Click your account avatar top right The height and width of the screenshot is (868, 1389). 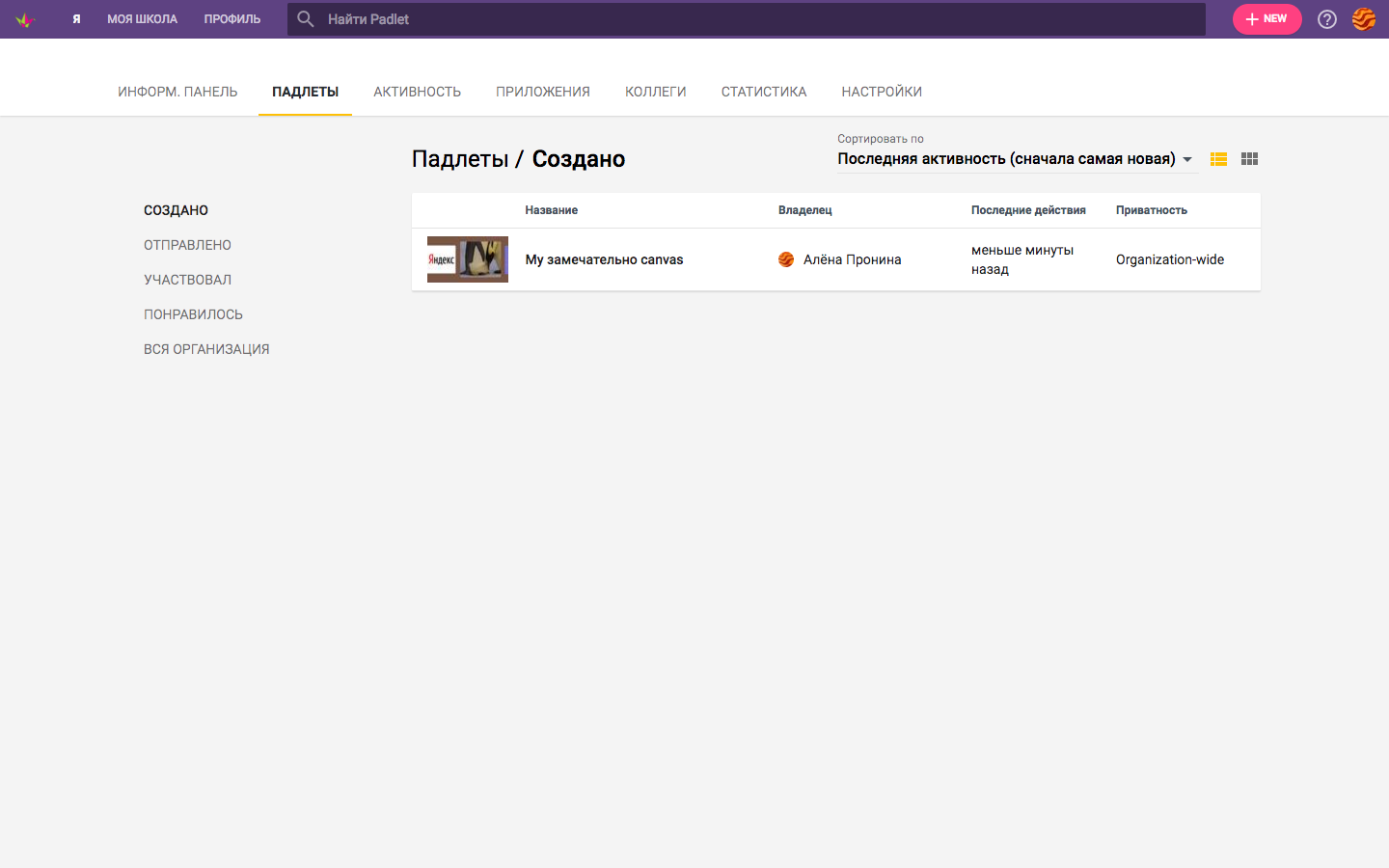pyautogui.click(x=1364, y=18)
